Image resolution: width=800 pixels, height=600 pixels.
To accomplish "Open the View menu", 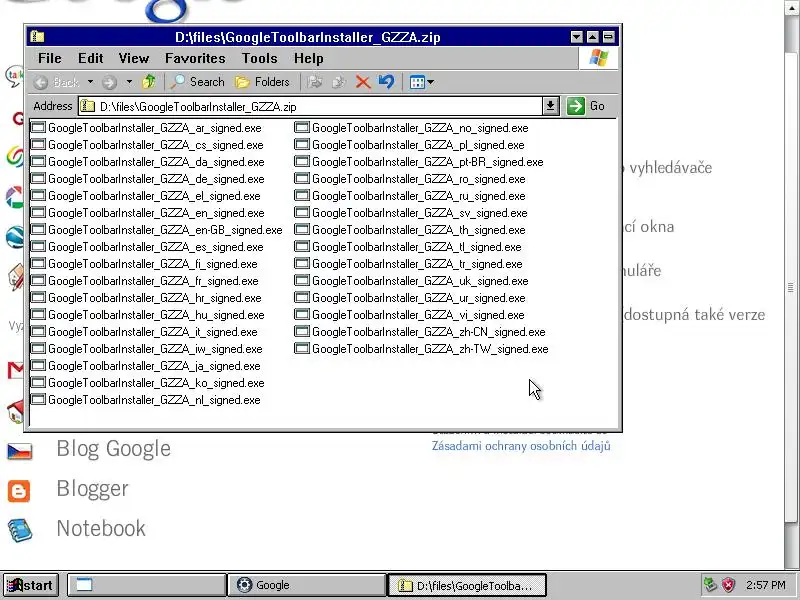I will tap(134, 58).
